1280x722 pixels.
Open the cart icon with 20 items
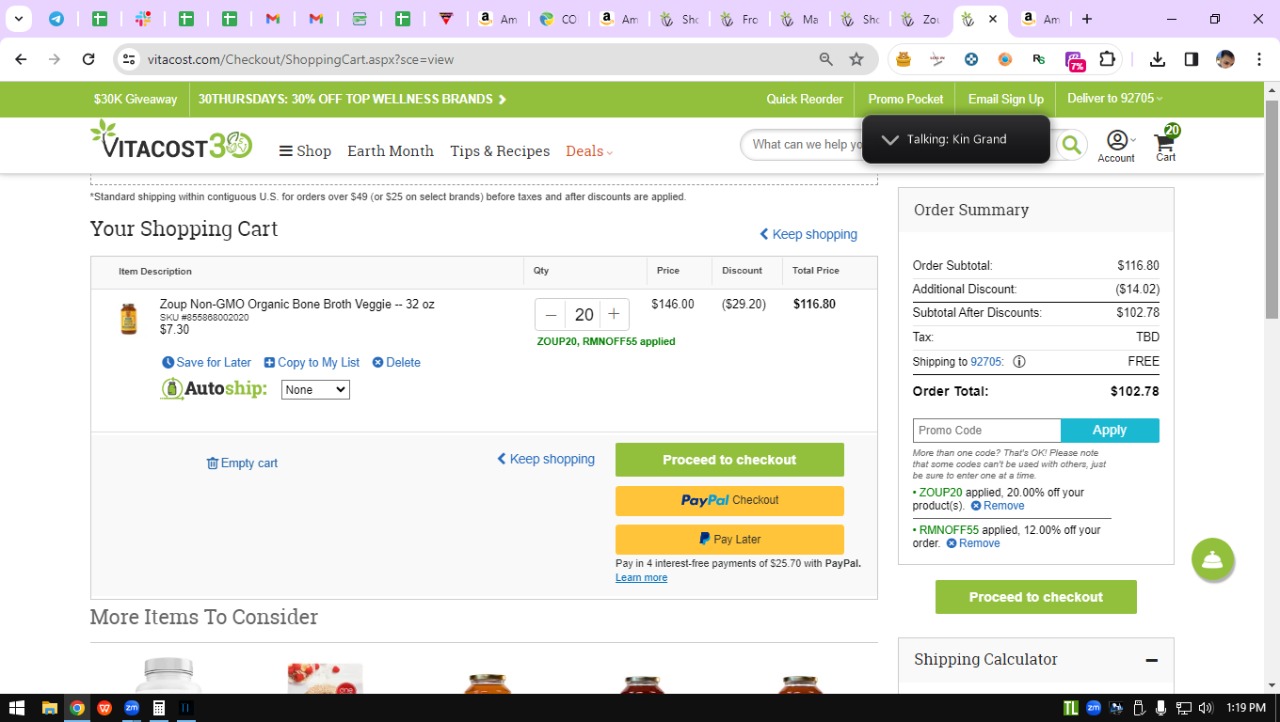pos(1167,143)
